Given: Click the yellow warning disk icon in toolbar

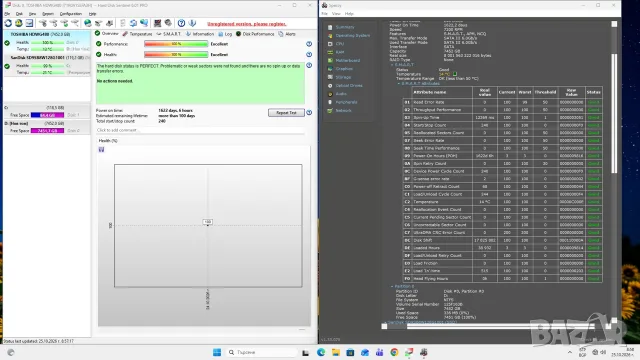Looking at the screenshot, I should coord(19,23).
